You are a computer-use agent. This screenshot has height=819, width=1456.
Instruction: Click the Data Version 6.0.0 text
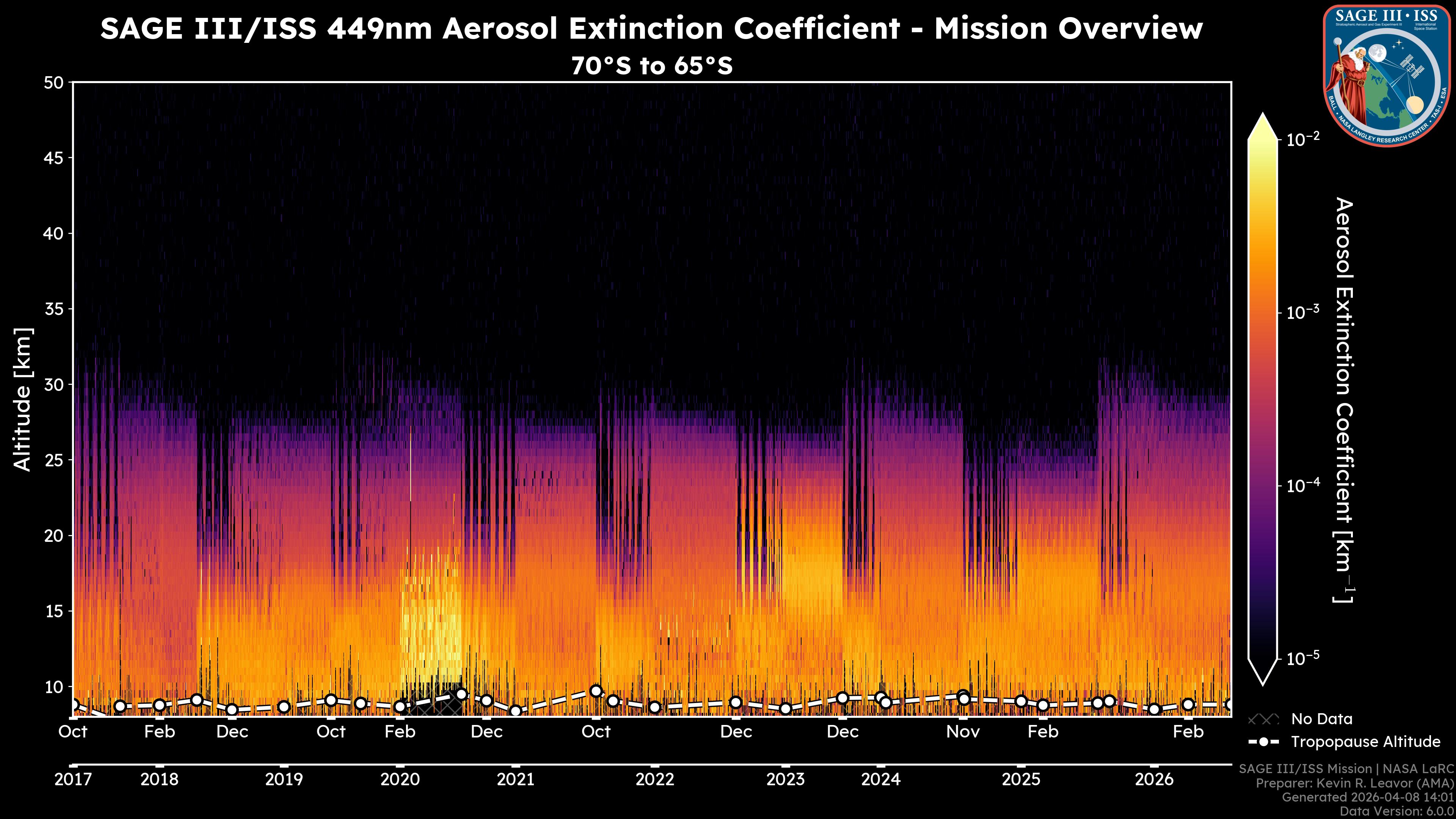click(x=1397, y=811)
